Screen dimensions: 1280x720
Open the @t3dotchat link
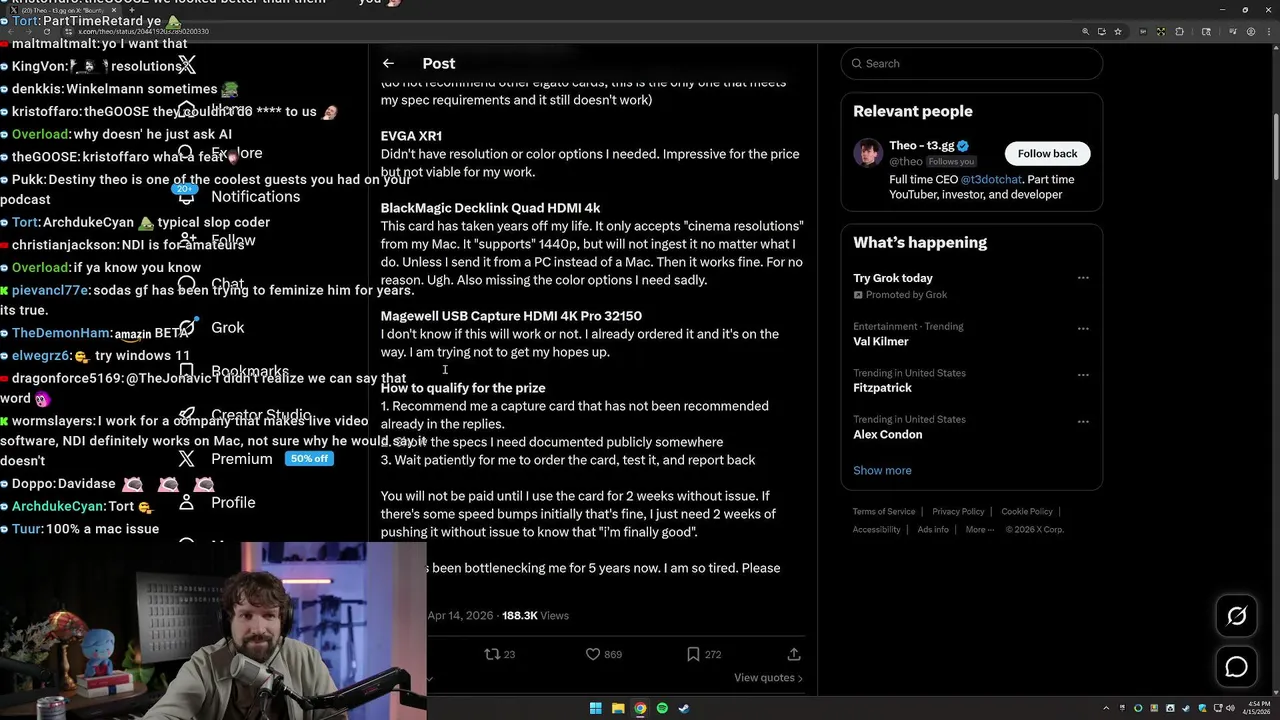coord(991,180)
